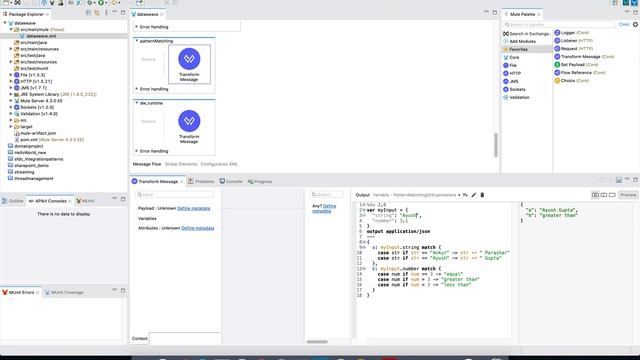Click Collapse All in Package Explorer
This screenshot has height=360, width=640.
(x=88, y=13)
